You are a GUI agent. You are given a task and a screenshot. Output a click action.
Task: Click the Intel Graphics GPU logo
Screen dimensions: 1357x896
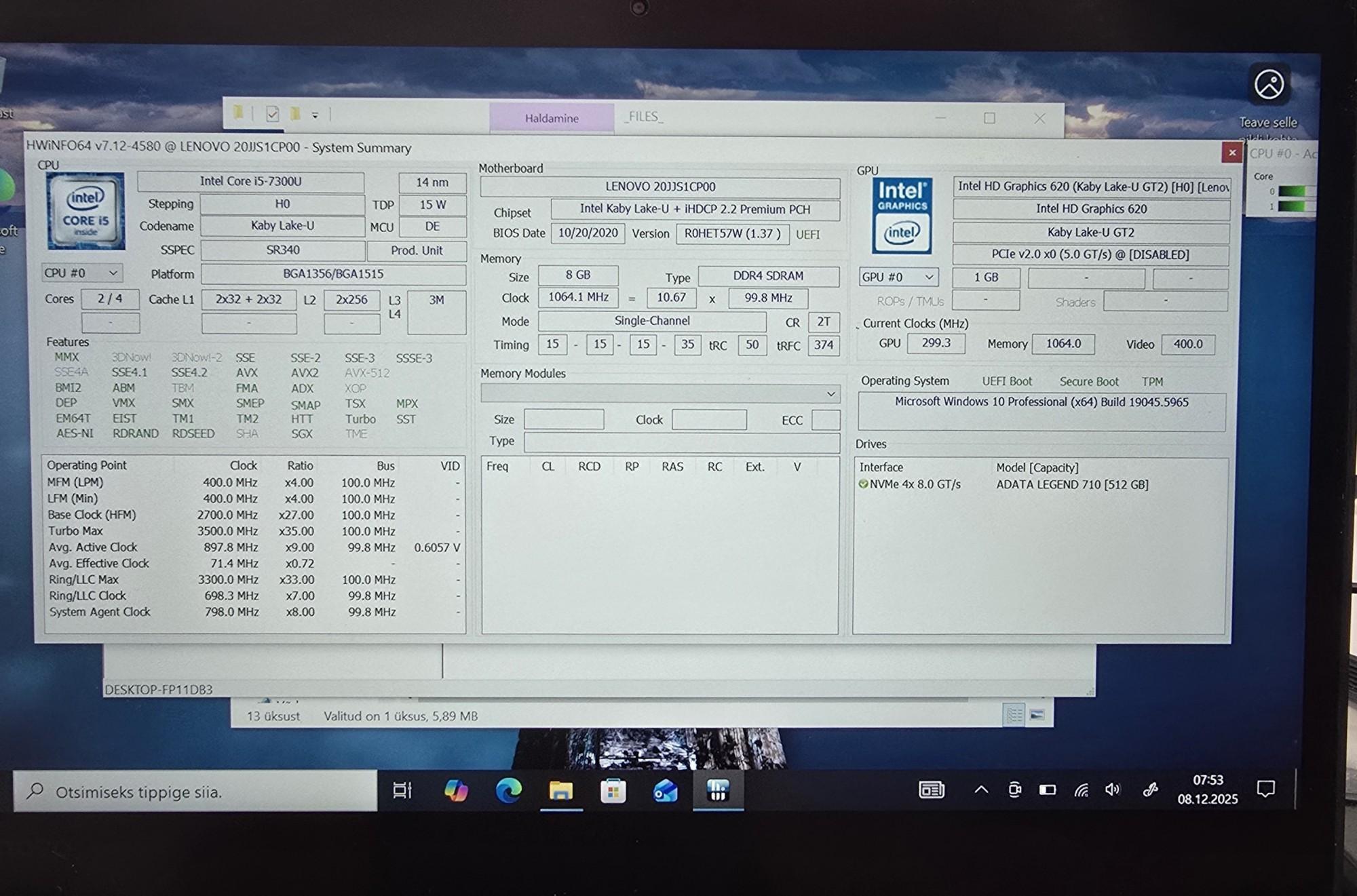(x=901, y=216)
